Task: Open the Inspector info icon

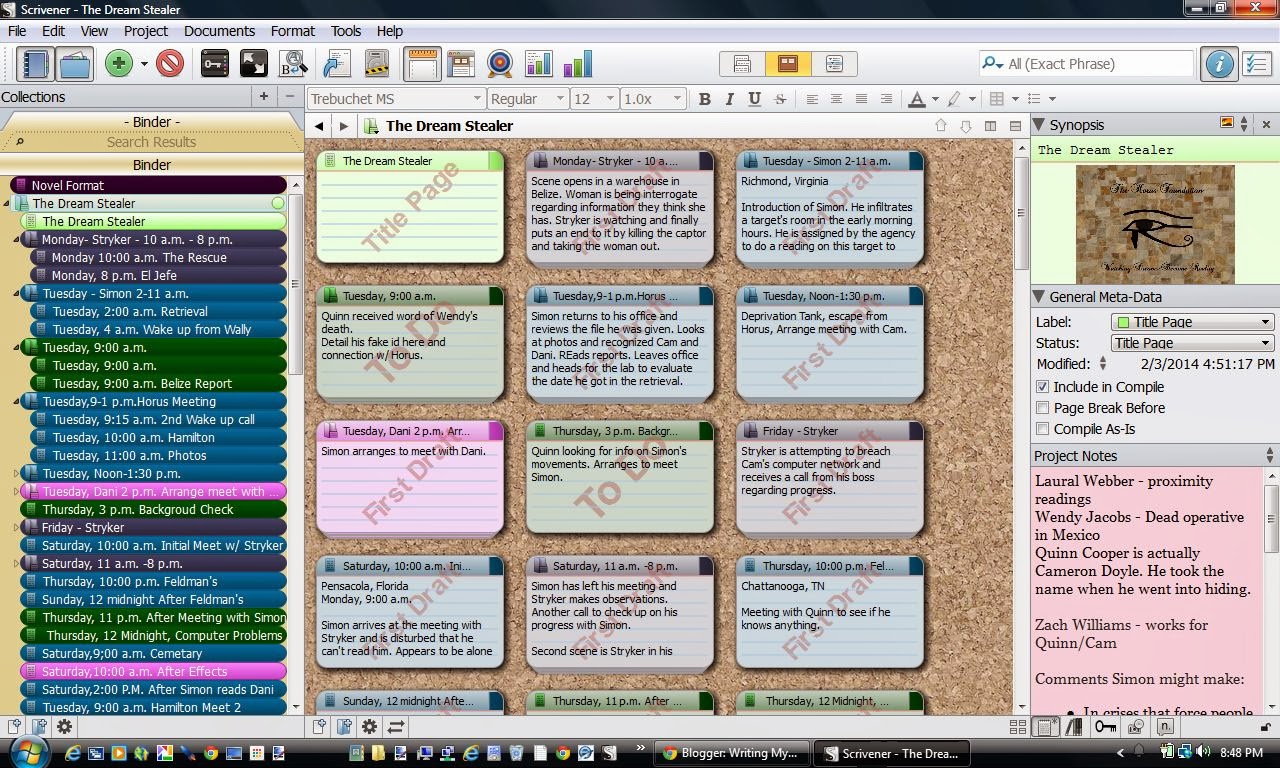Action: point(1218,64)
